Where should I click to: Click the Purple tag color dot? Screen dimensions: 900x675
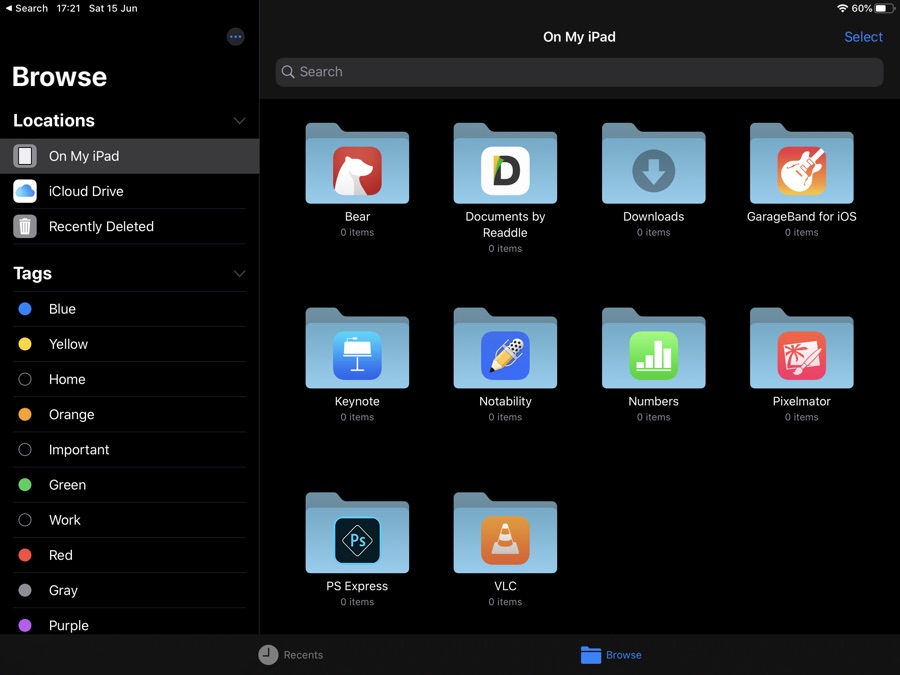(25, 625)
